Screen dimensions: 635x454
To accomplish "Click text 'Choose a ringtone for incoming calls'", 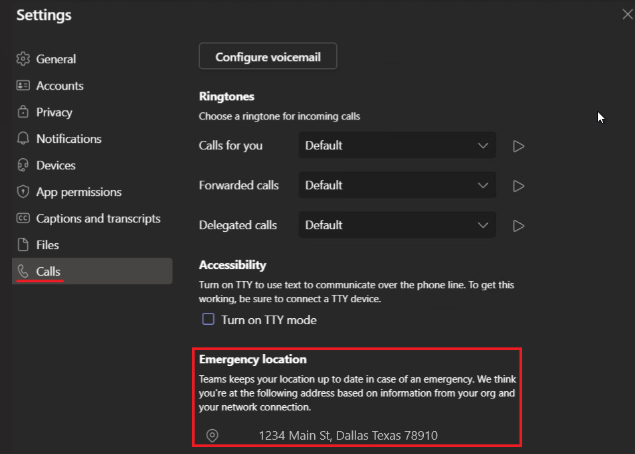I will pyautogui.click(x=279, y=116).
